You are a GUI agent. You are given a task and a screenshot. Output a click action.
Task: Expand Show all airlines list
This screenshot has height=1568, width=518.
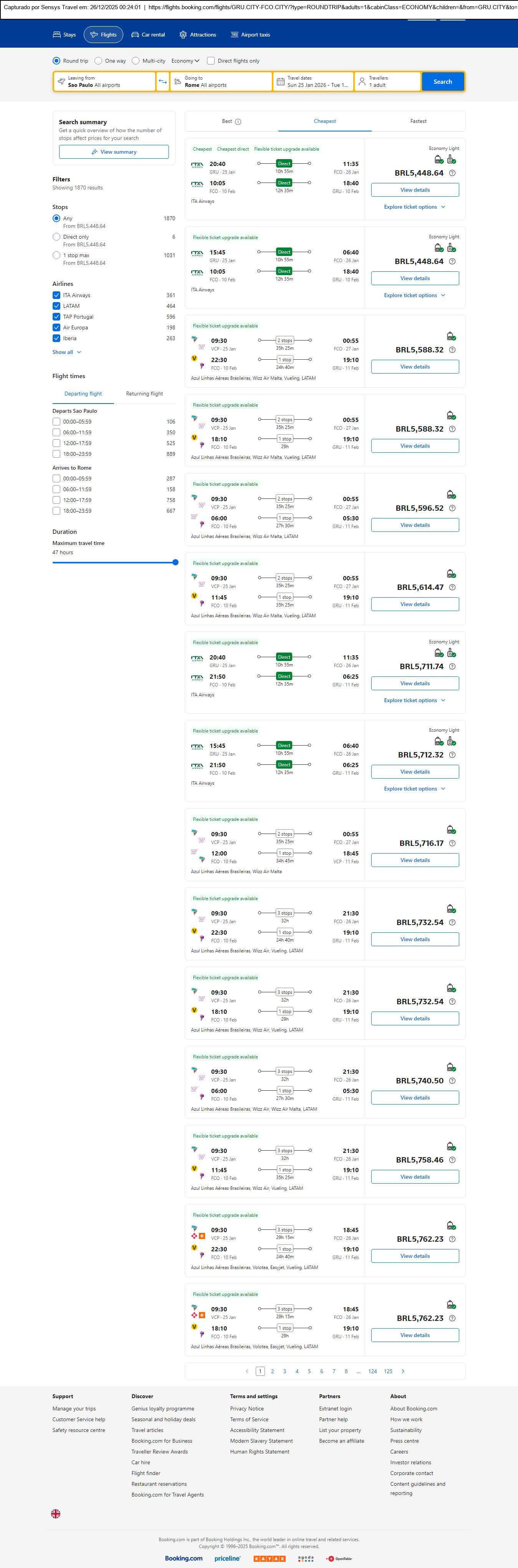click(66, 352)
